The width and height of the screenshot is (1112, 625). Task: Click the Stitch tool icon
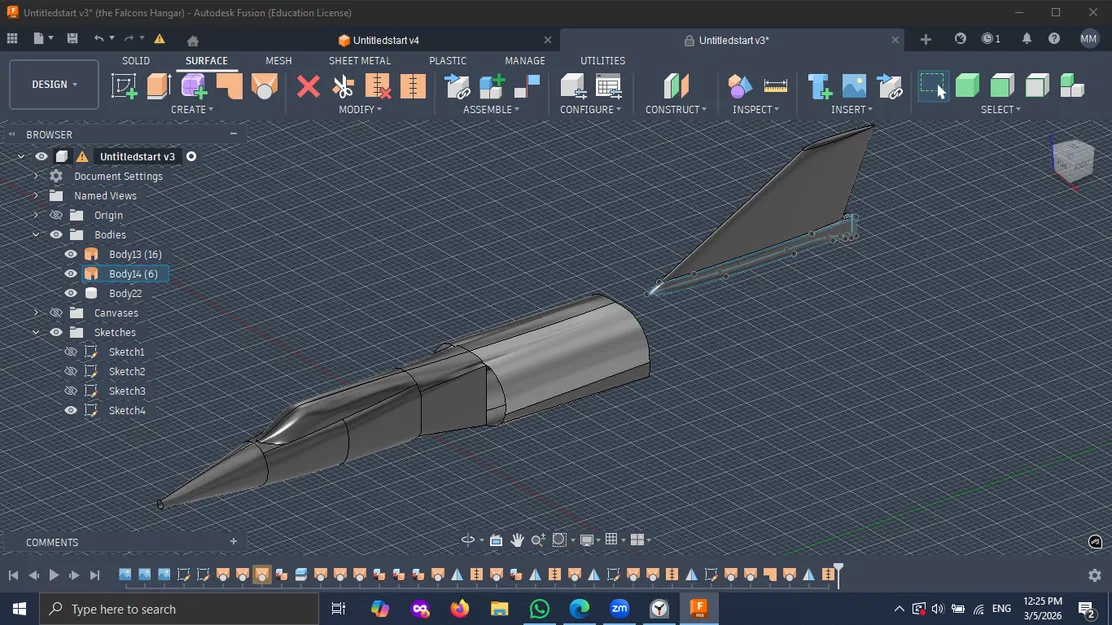[413, 85]
